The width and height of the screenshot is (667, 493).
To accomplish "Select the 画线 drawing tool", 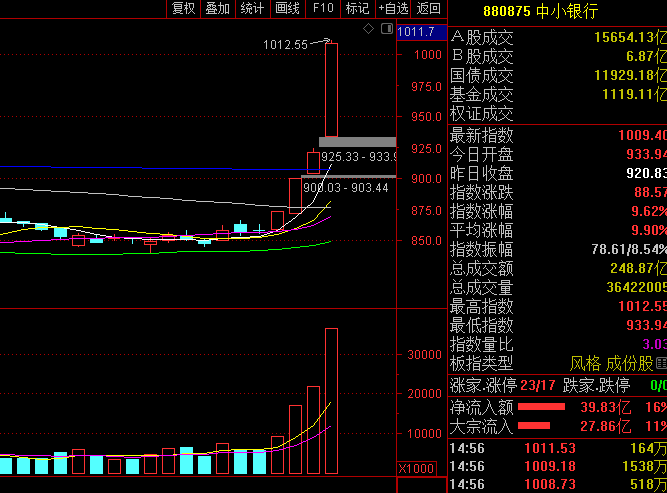I will pyautogui.click(x=287, y=9).
